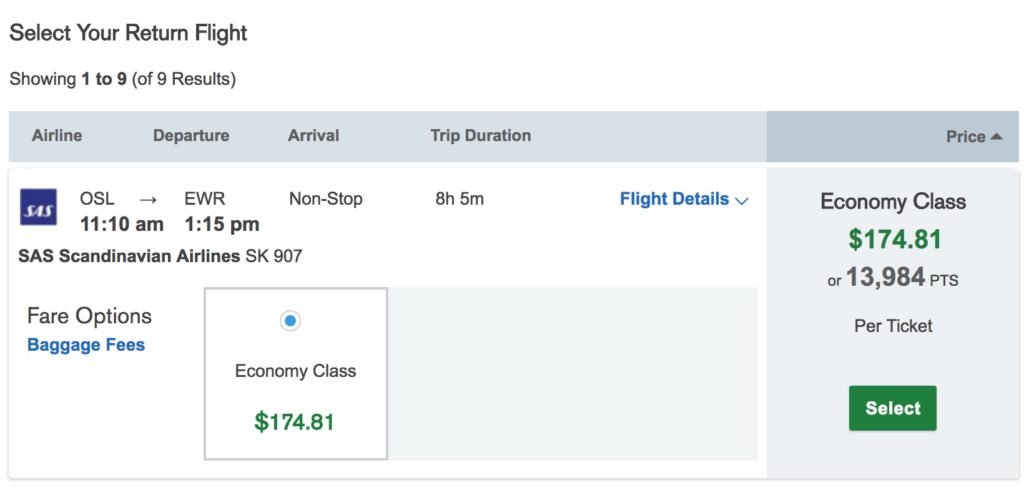Image resolution: width=1024 pixels, height=488 pixels.
Task: Click the SAS Scandinavian Airlines SK 907 text
Action: (160, 256)
